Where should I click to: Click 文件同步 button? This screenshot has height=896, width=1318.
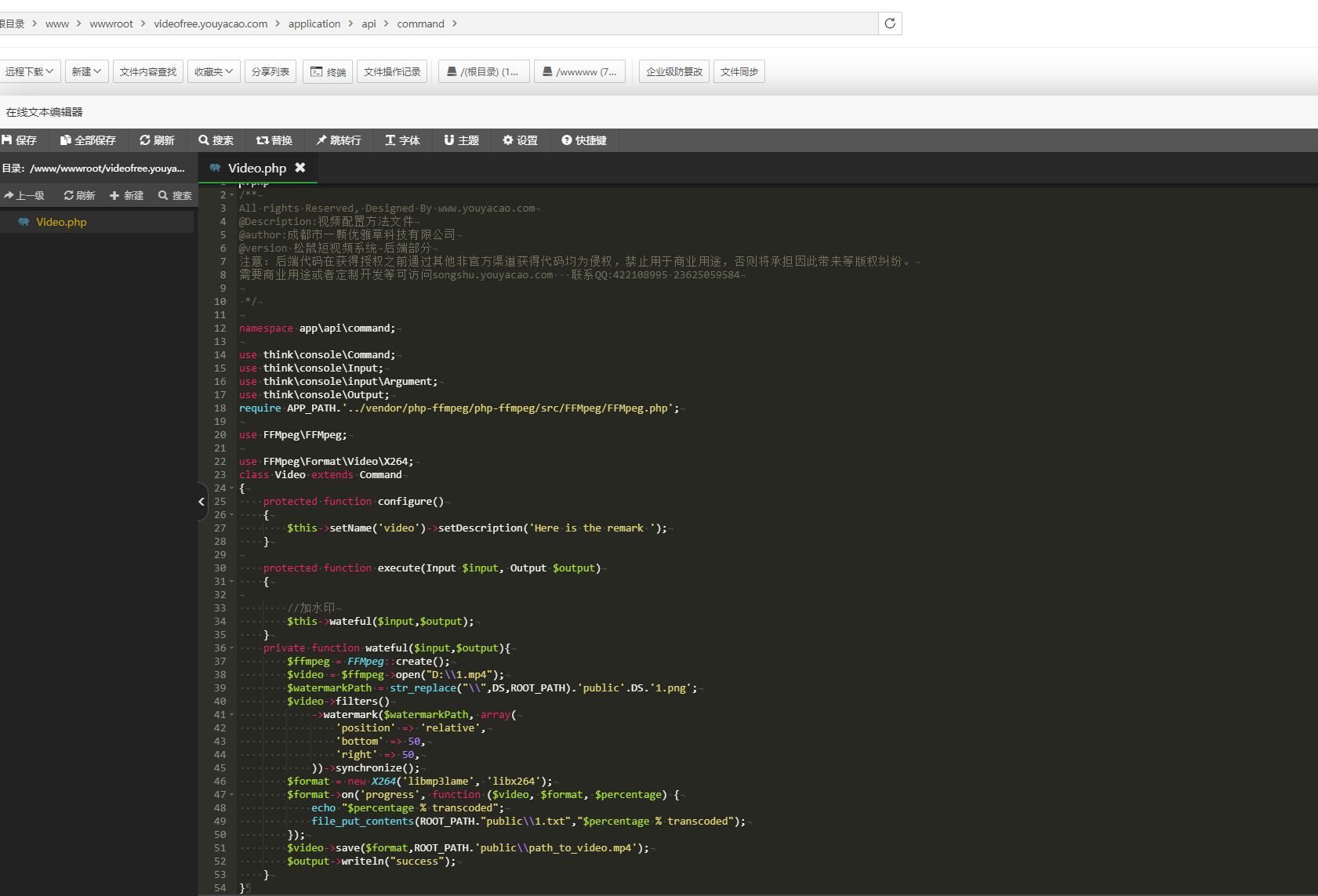(739, 71)
